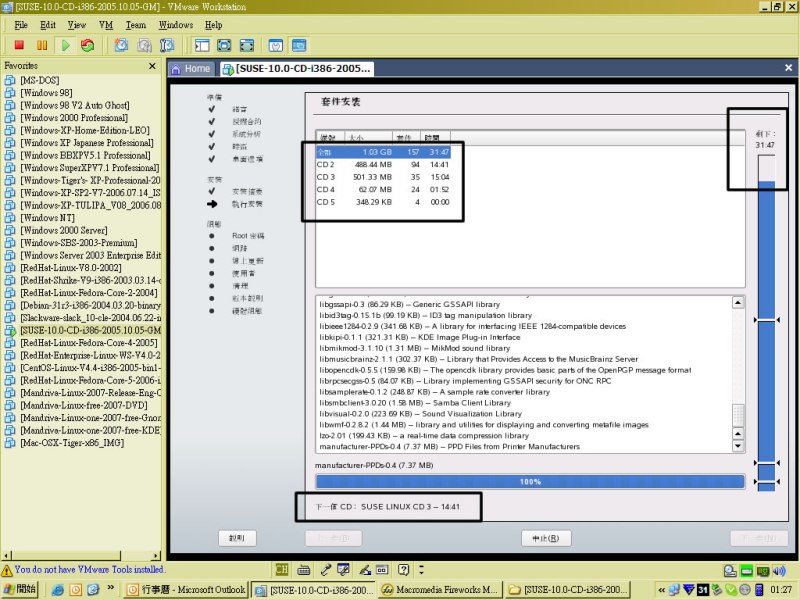The image size is (800, 600).
Task: Select the CD 5 row 348.29 KB
Action: click(383, 202)
